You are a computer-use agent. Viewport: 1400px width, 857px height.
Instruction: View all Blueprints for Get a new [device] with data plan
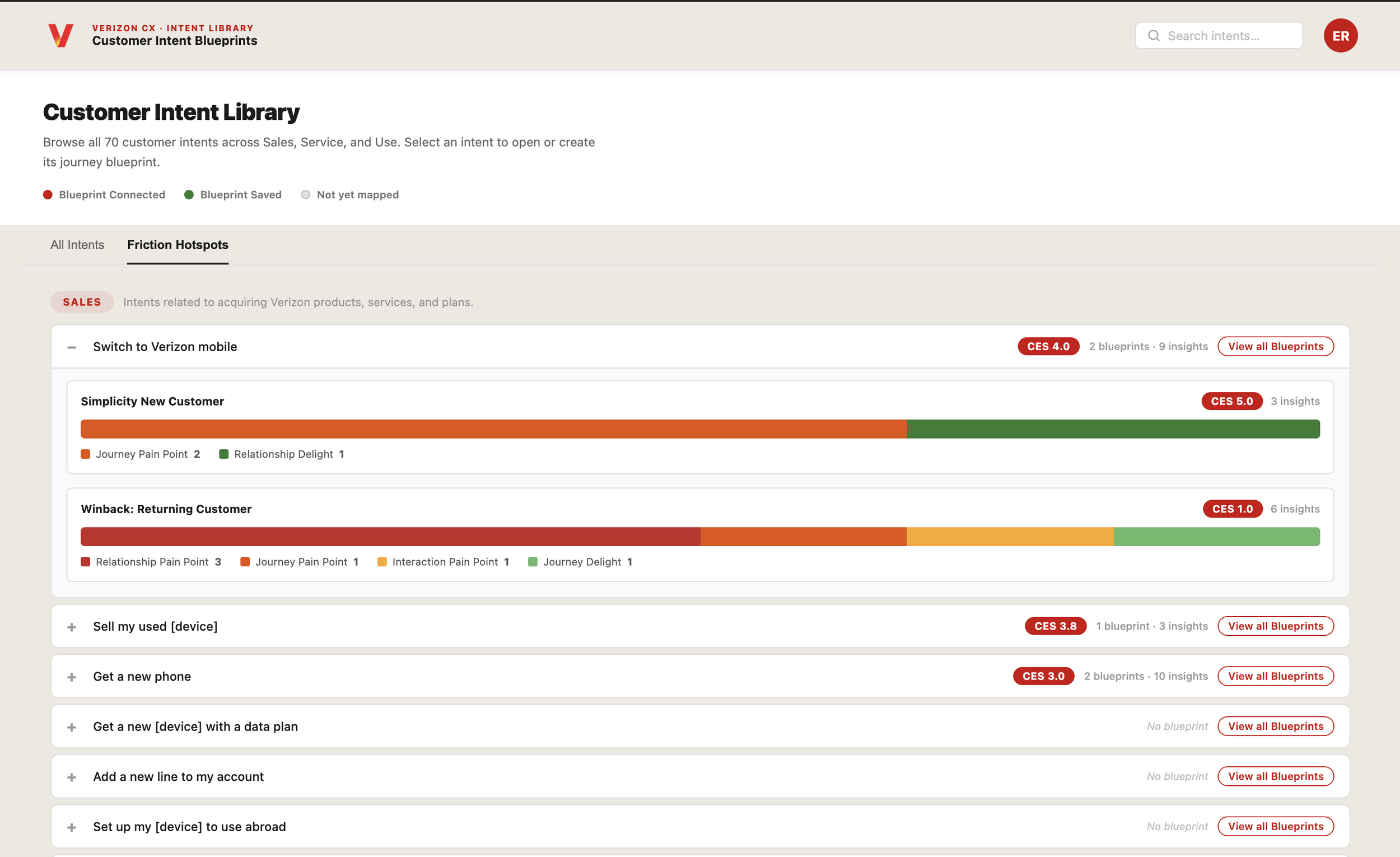pyautogui.click(x=1275, y=726)
